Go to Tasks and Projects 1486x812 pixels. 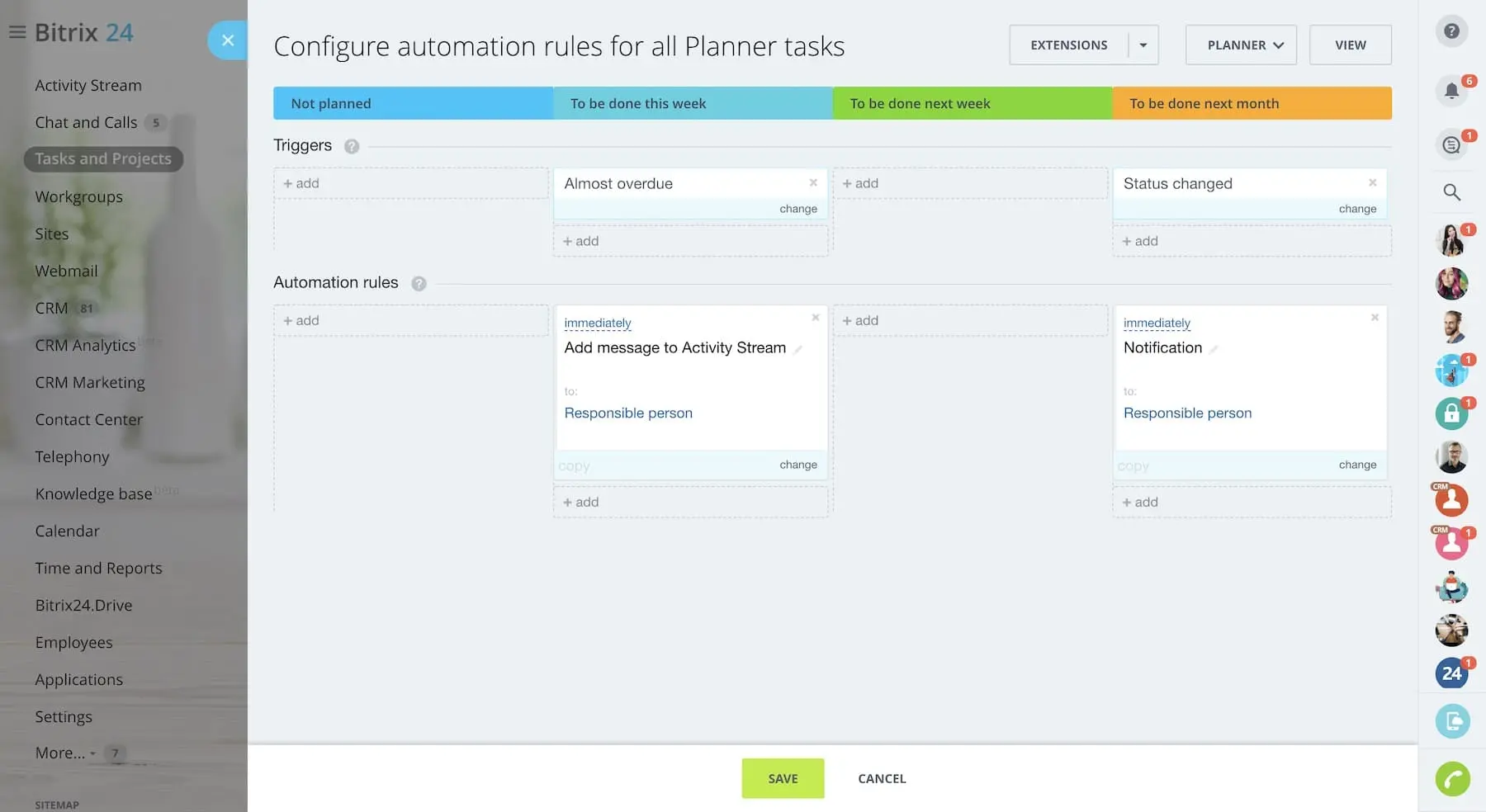103,158
